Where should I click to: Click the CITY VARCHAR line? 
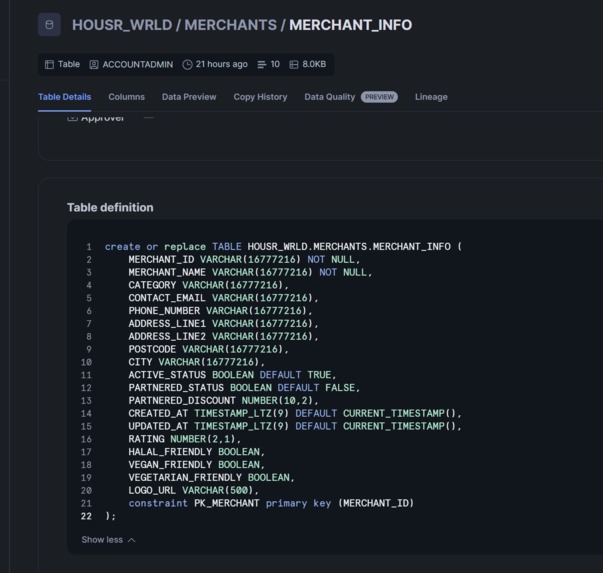[x=196, y=362]
